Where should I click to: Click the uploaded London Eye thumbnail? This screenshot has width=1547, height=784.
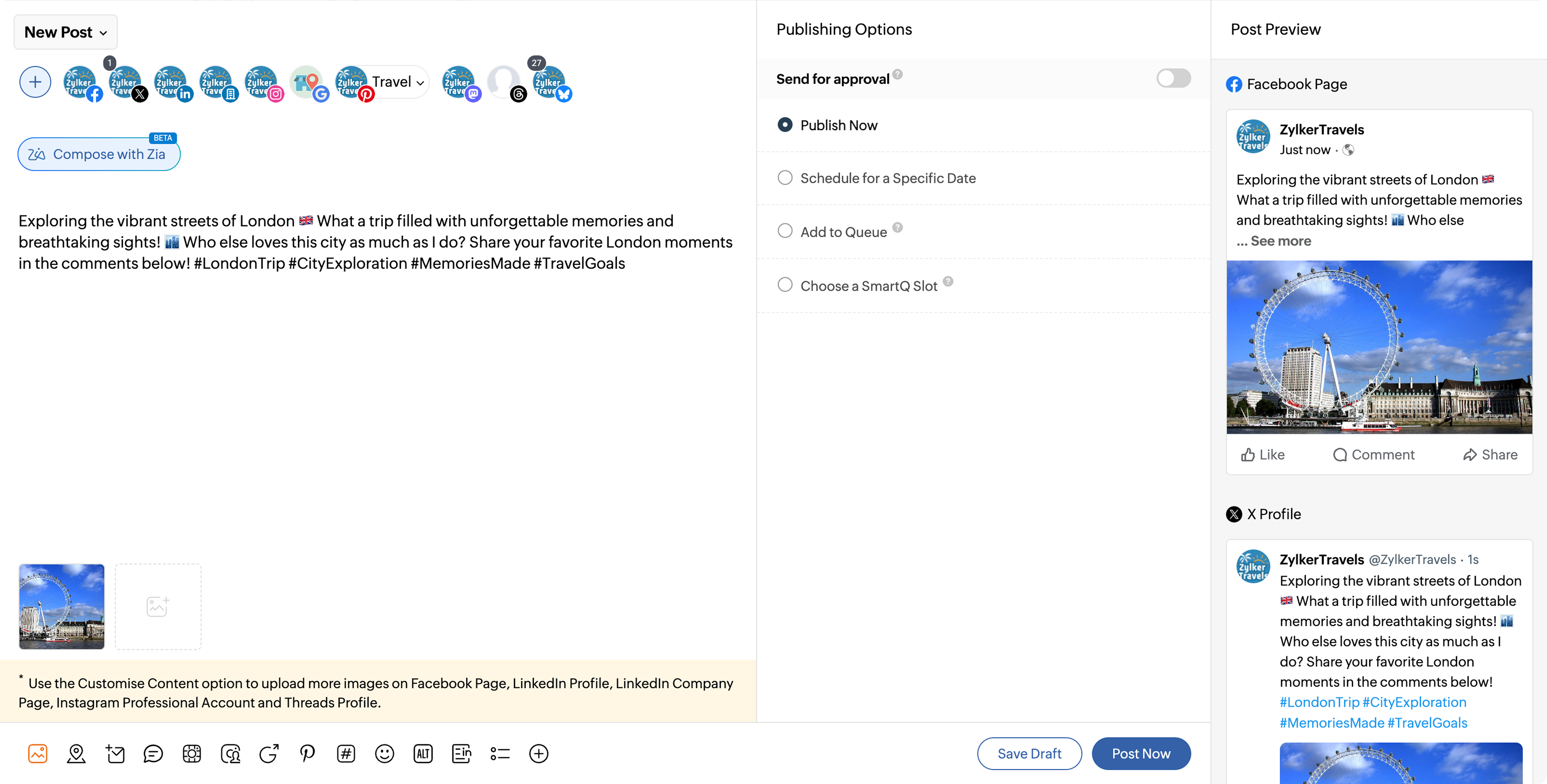[x=62, y=606]
